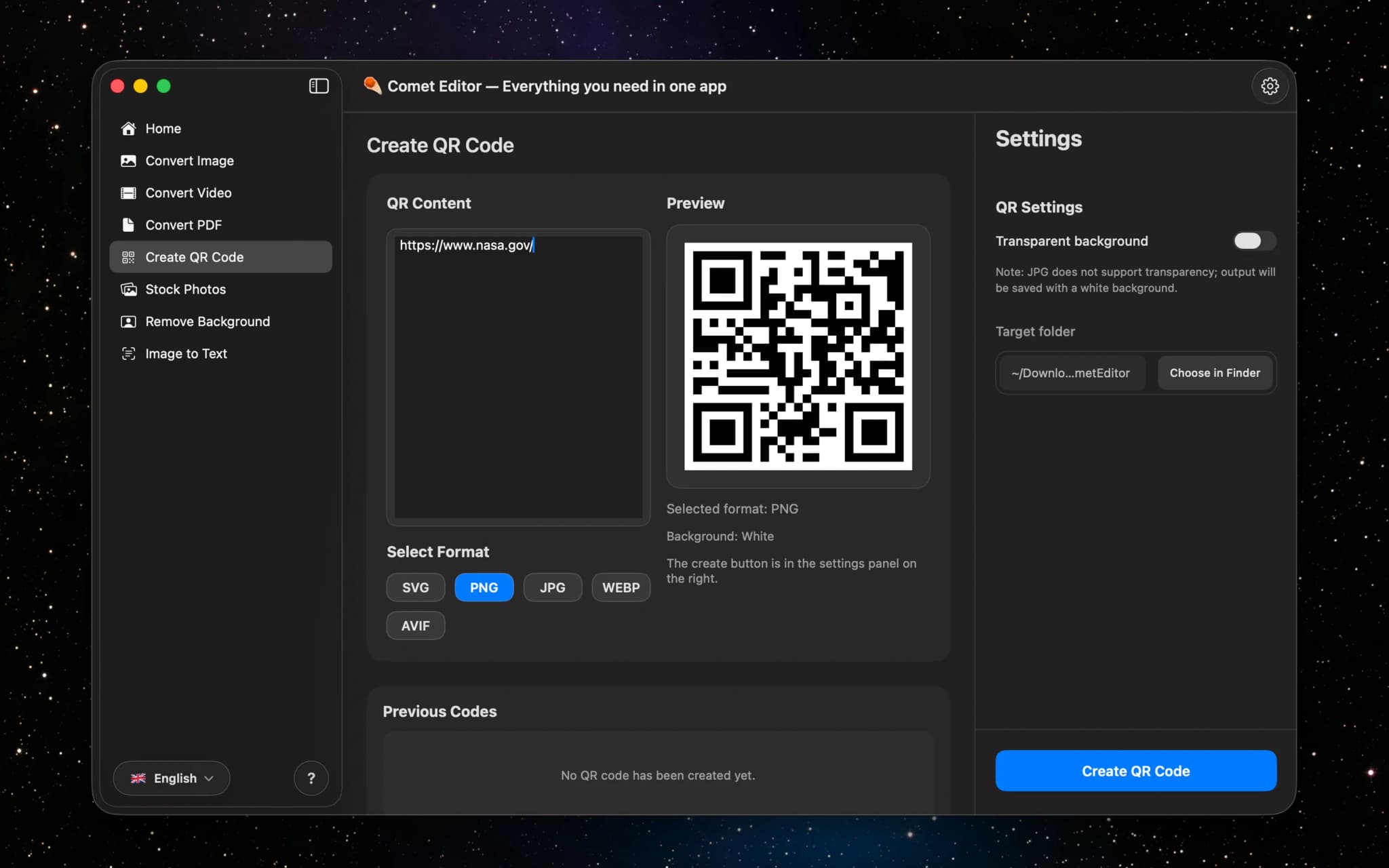Click inside the QR Content text area
Image resolution: width=1389 pixels, height=868 pixels.
coord(517,376)
